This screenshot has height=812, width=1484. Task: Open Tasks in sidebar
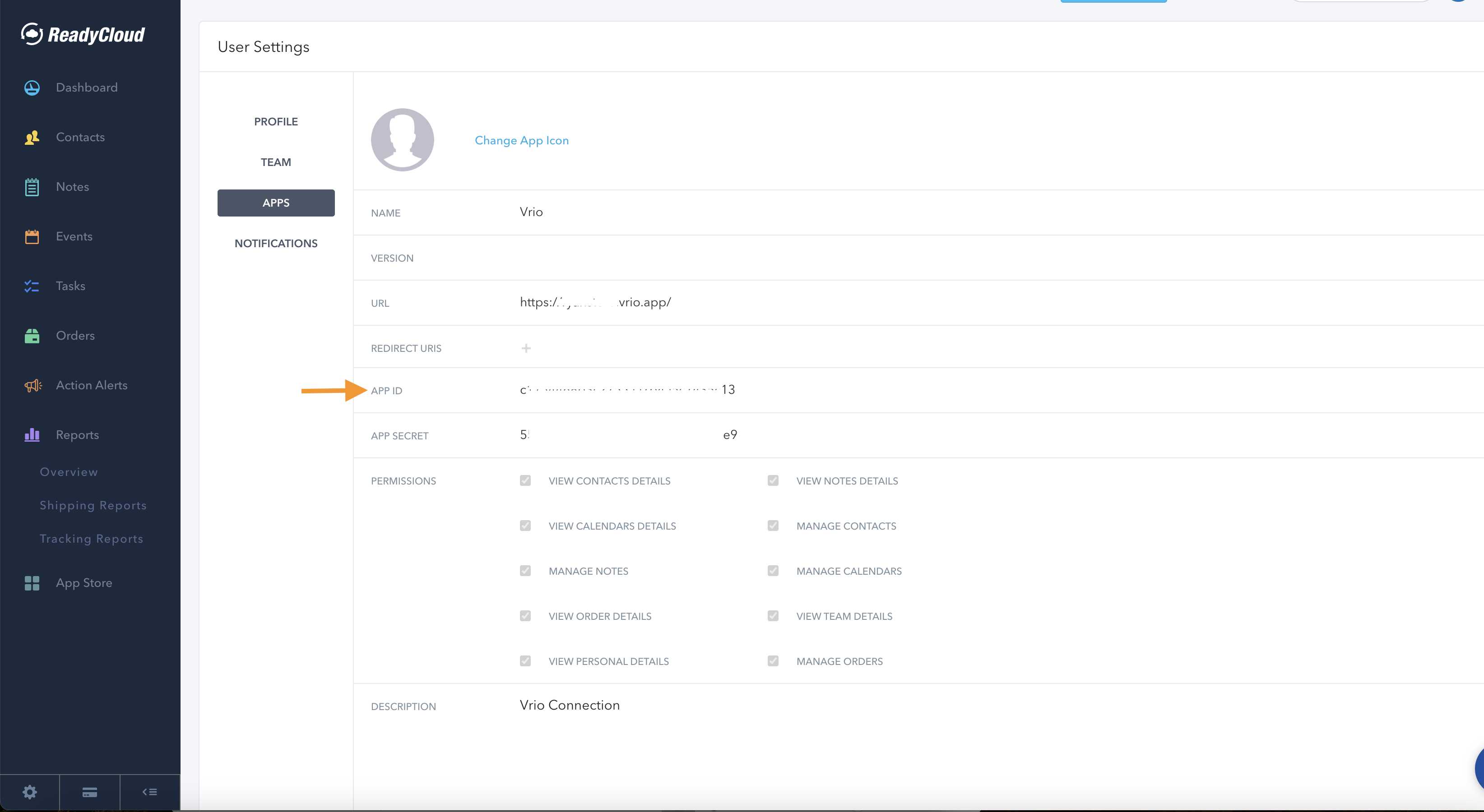(x=71, y=286)
